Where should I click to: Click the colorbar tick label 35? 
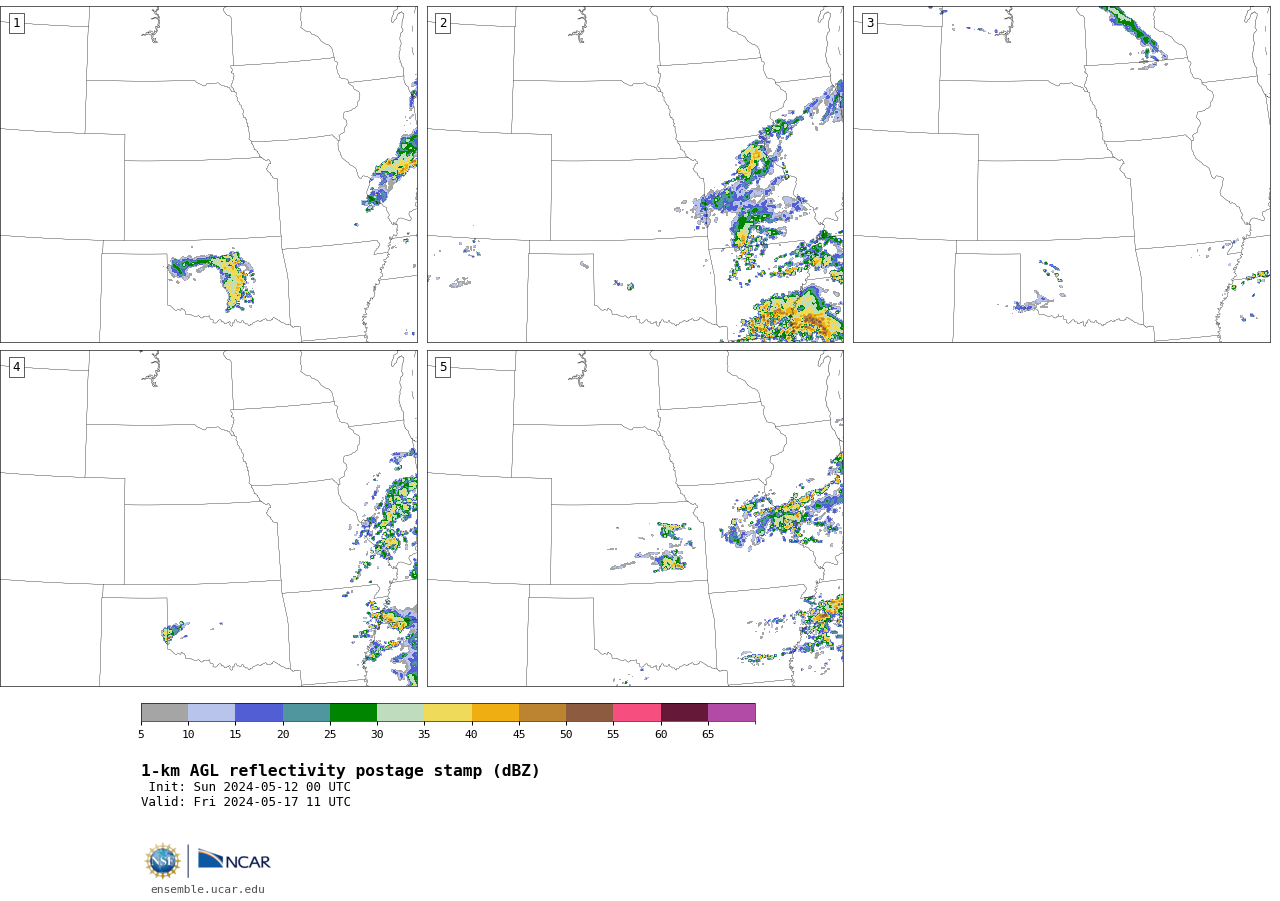(424, 735)
